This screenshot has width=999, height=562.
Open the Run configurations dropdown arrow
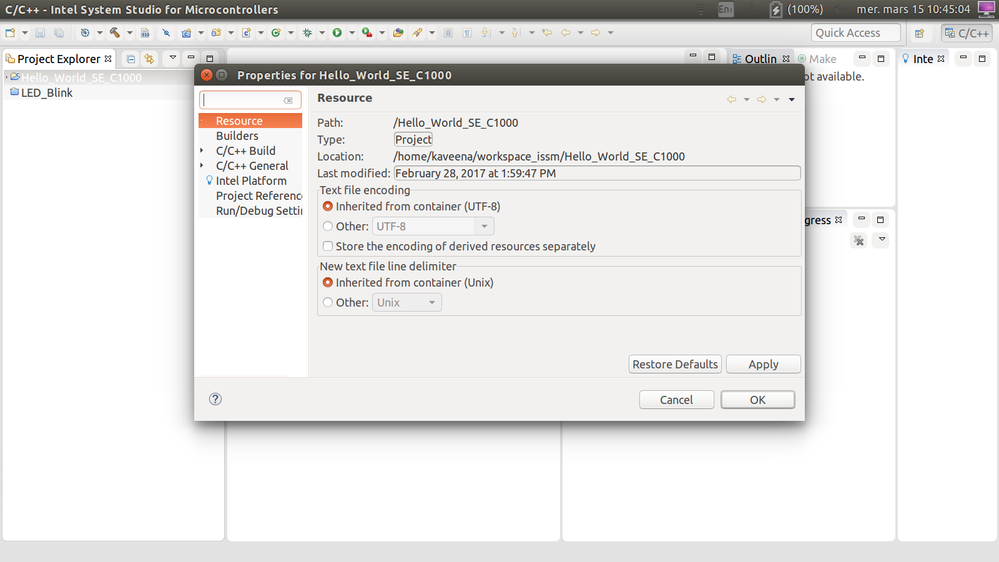(x=352, y=32)
